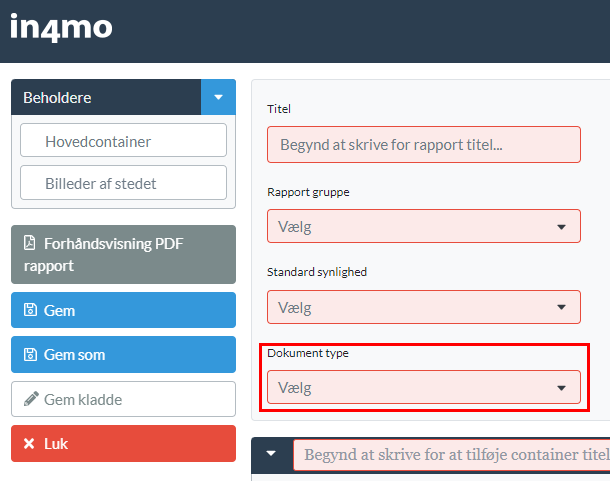
Task: Close the editor with Luk button
Action: pyautogui.click(x=123, y=443)
